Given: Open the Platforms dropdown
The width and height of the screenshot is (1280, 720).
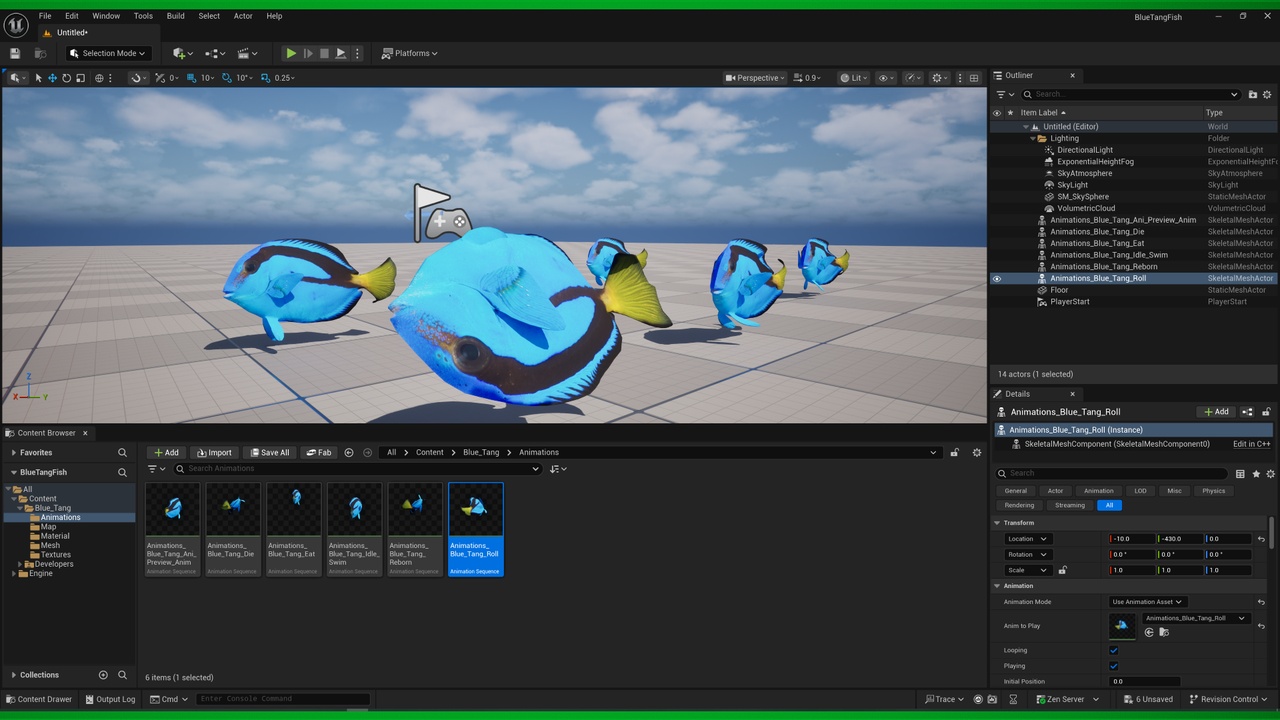Looking at the screenshot, I should coord(410,53).
